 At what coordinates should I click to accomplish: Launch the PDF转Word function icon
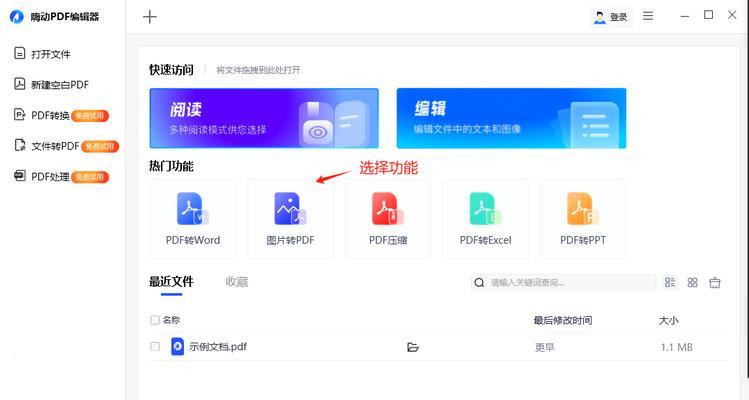pos(193,209)
